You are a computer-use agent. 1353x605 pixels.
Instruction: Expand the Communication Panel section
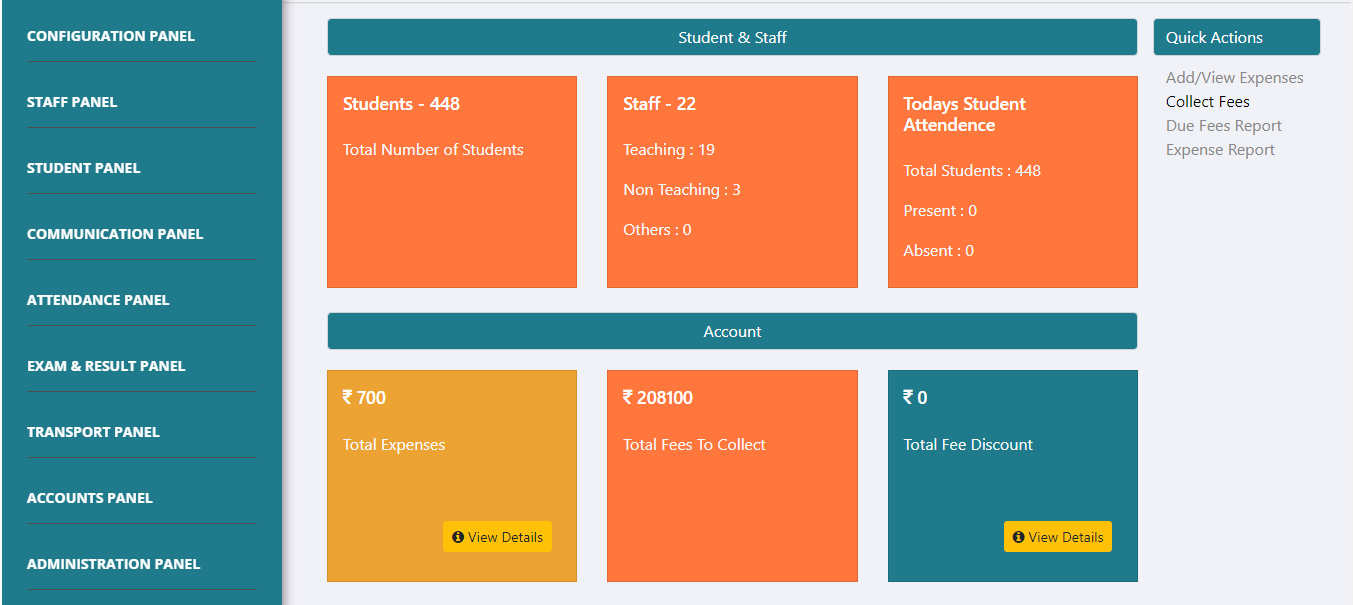tap(115, 234)
